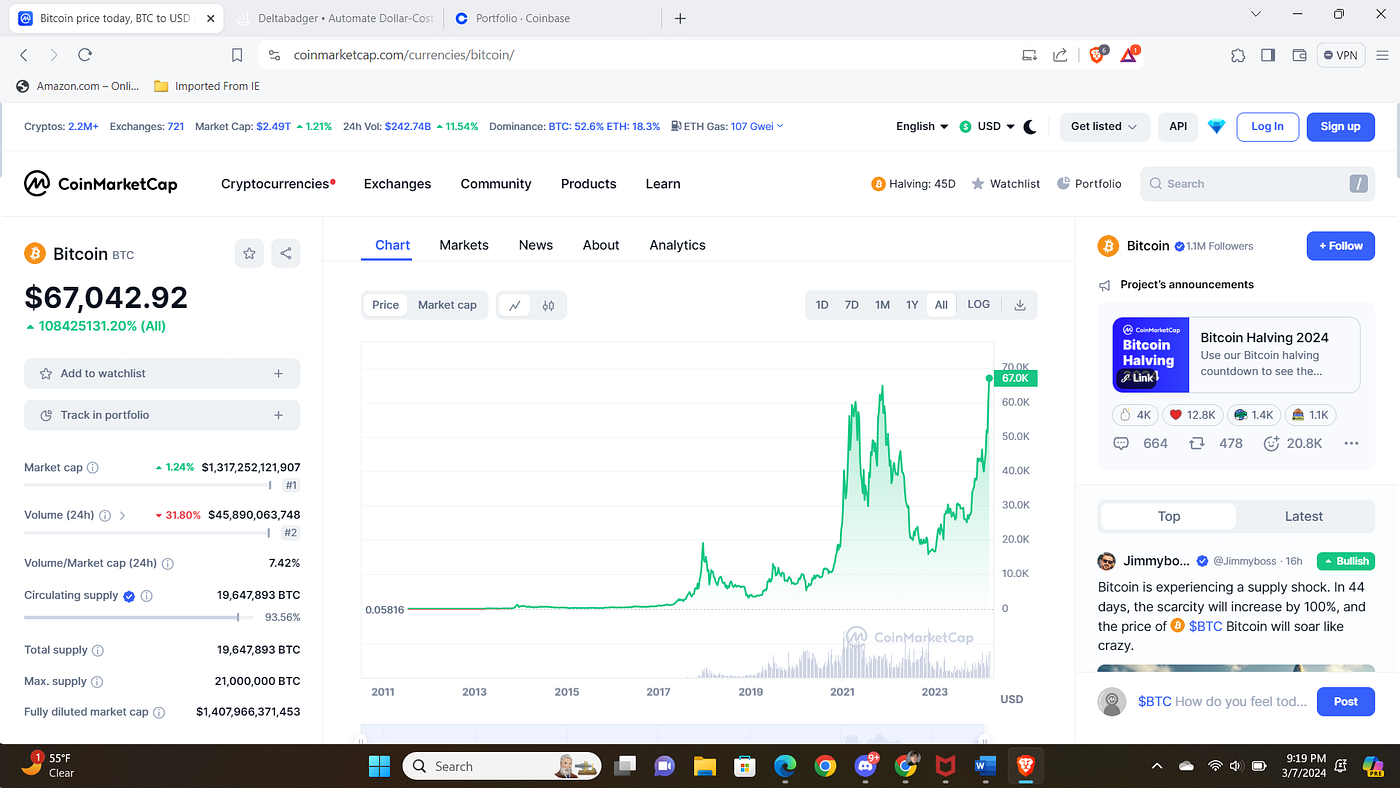This screenshot has width=1400, height=788.
Task: Click the comment count icon showing 664
Action: coord(1121,443)
